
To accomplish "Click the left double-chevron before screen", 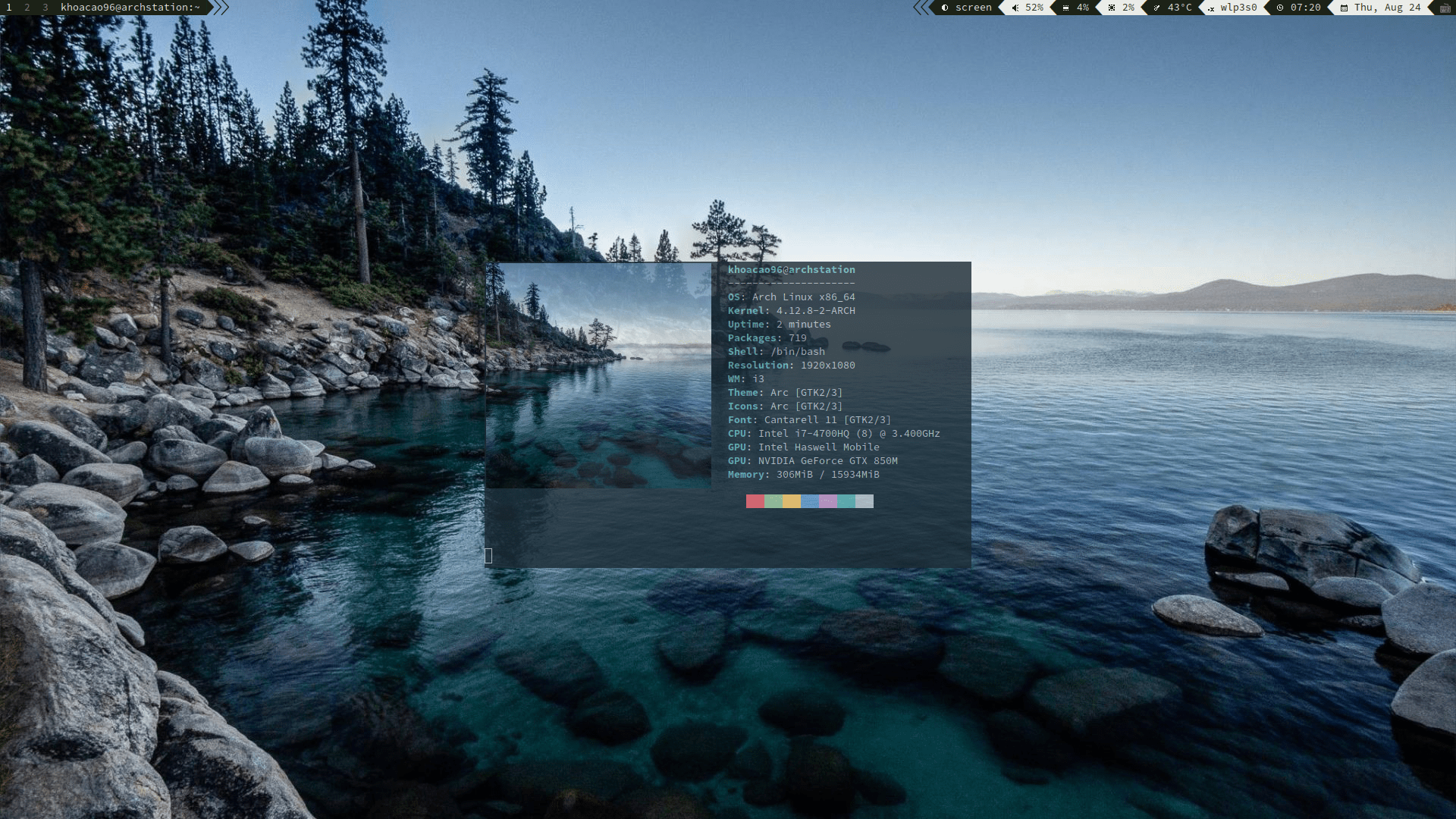I will click(x=921, y=8).
